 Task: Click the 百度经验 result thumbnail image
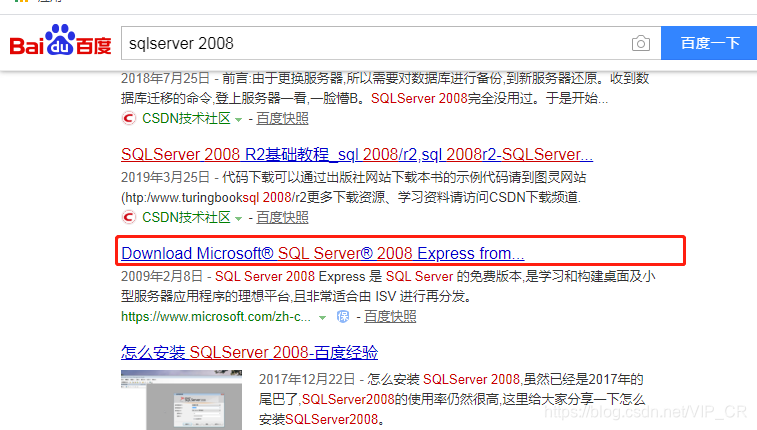pos(182,400)
